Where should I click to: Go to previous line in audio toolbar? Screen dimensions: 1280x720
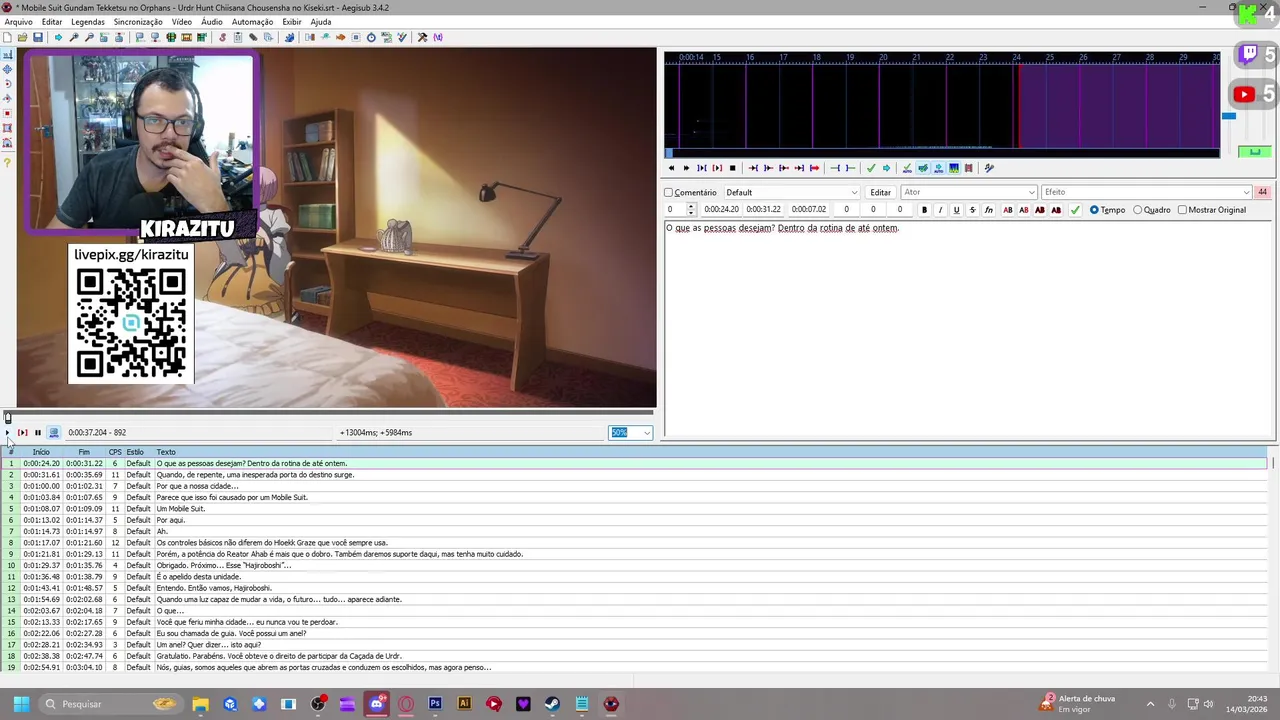671,168
